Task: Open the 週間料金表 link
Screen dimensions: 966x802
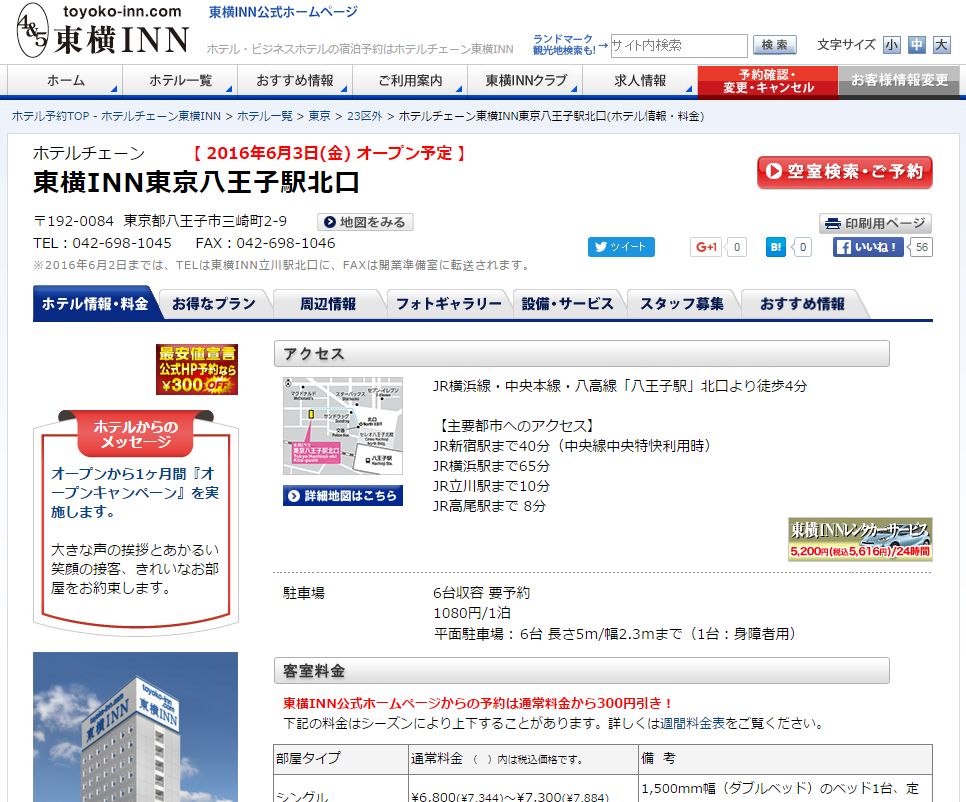Action: pyautogui.click(x=692, y=723)
